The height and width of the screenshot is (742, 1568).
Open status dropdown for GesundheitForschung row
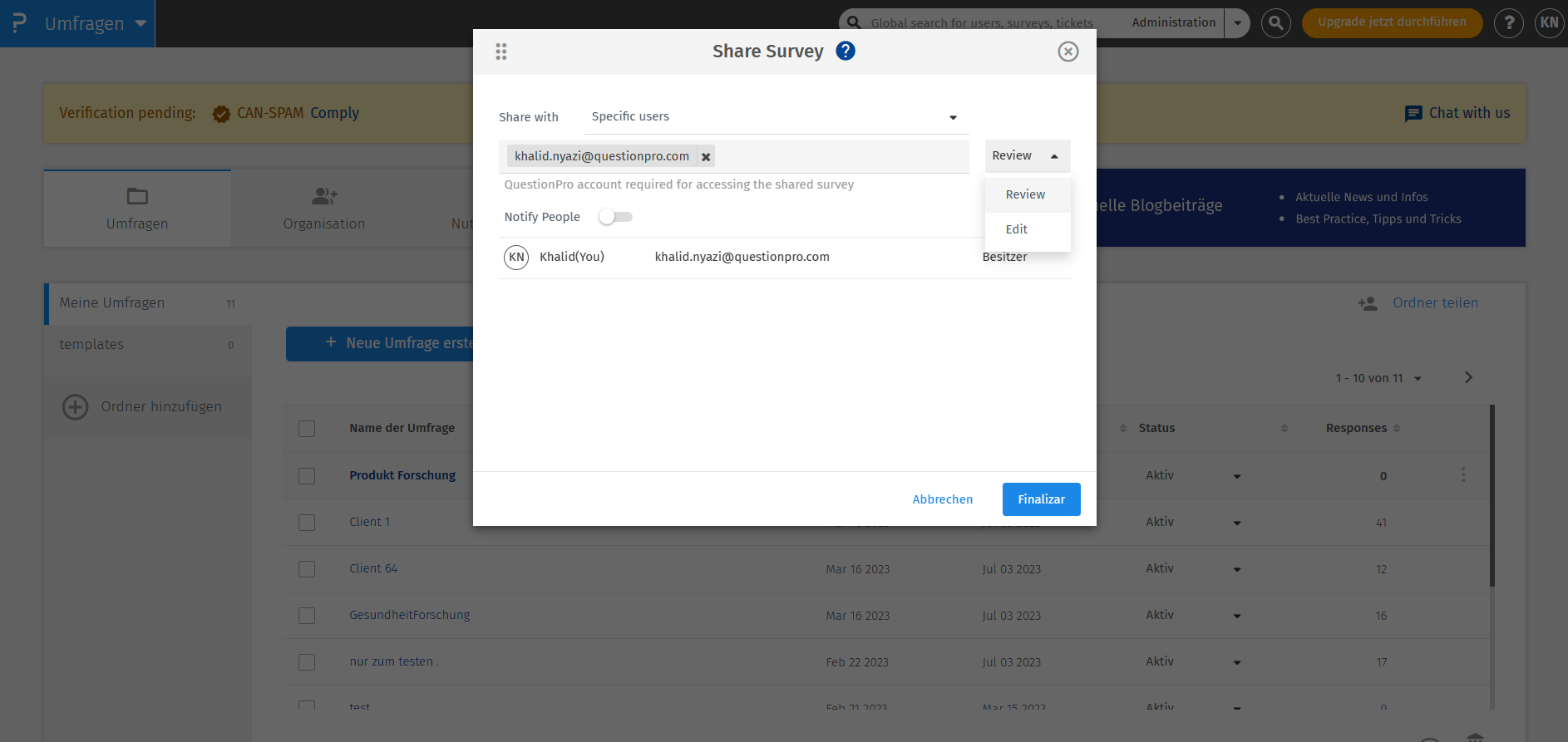1237,617
